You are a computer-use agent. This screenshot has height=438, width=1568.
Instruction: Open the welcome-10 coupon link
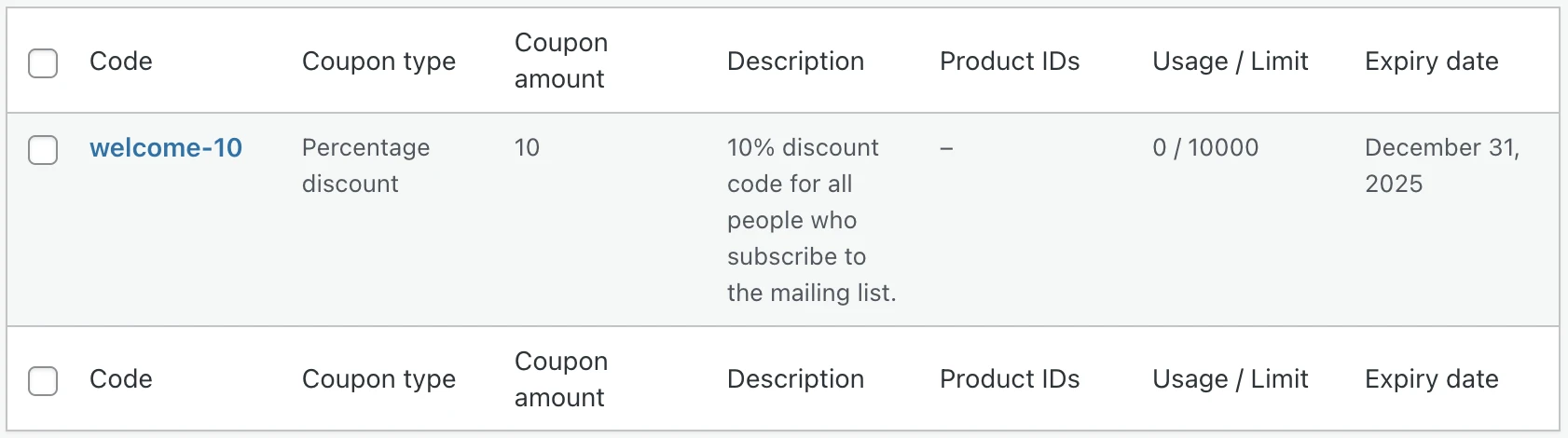166,148
